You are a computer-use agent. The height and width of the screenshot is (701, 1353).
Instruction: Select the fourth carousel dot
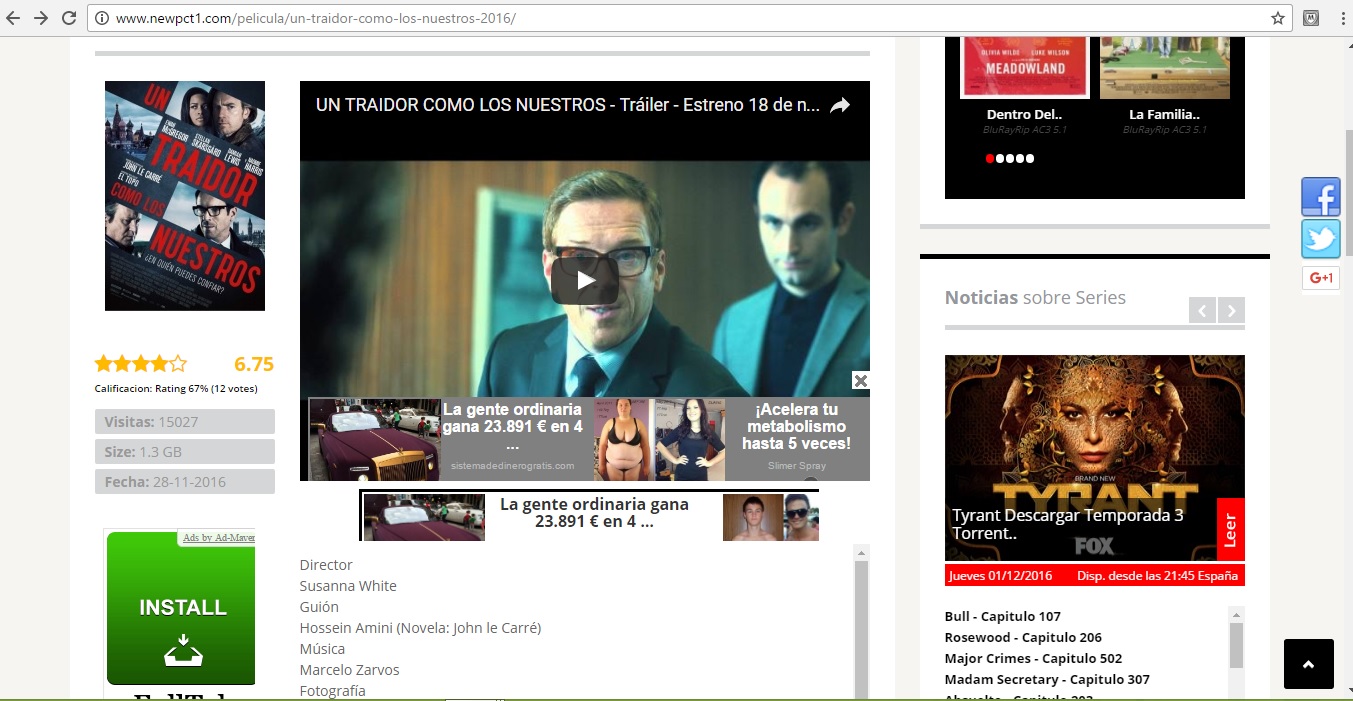[x=1020, y=158]
